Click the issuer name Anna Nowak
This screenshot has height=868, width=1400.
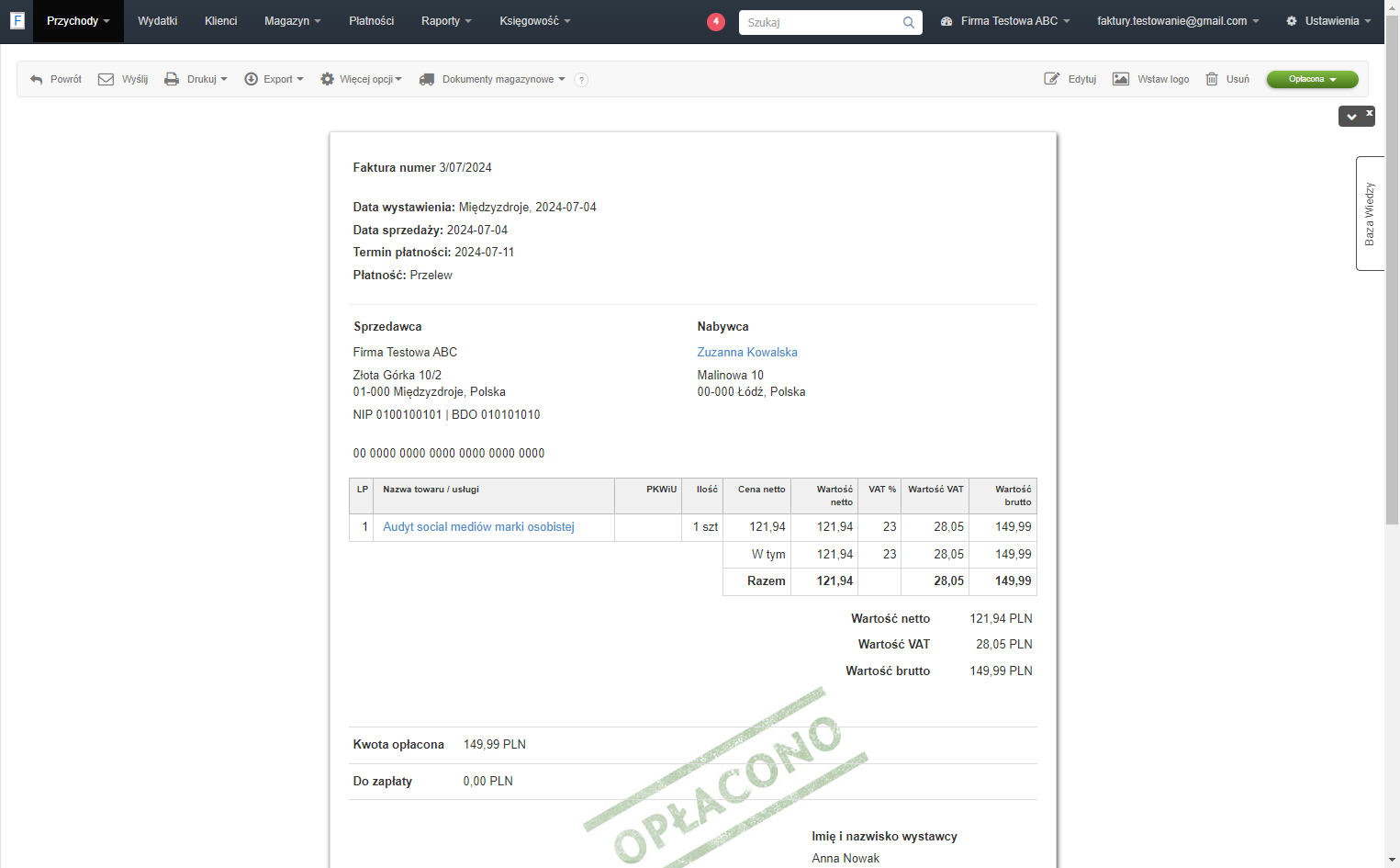(846, 858)
